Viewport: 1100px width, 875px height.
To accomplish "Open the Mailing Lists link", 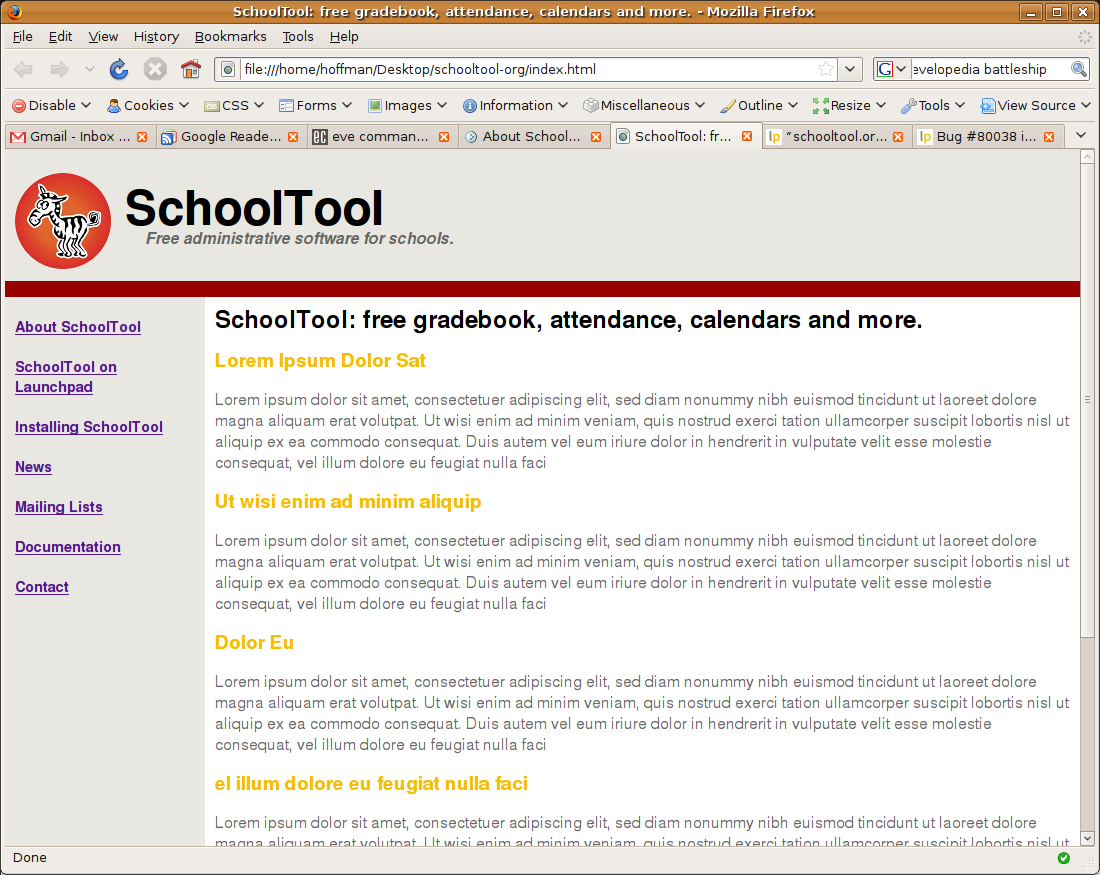I will pyautogui.click(x=59, y=507).
